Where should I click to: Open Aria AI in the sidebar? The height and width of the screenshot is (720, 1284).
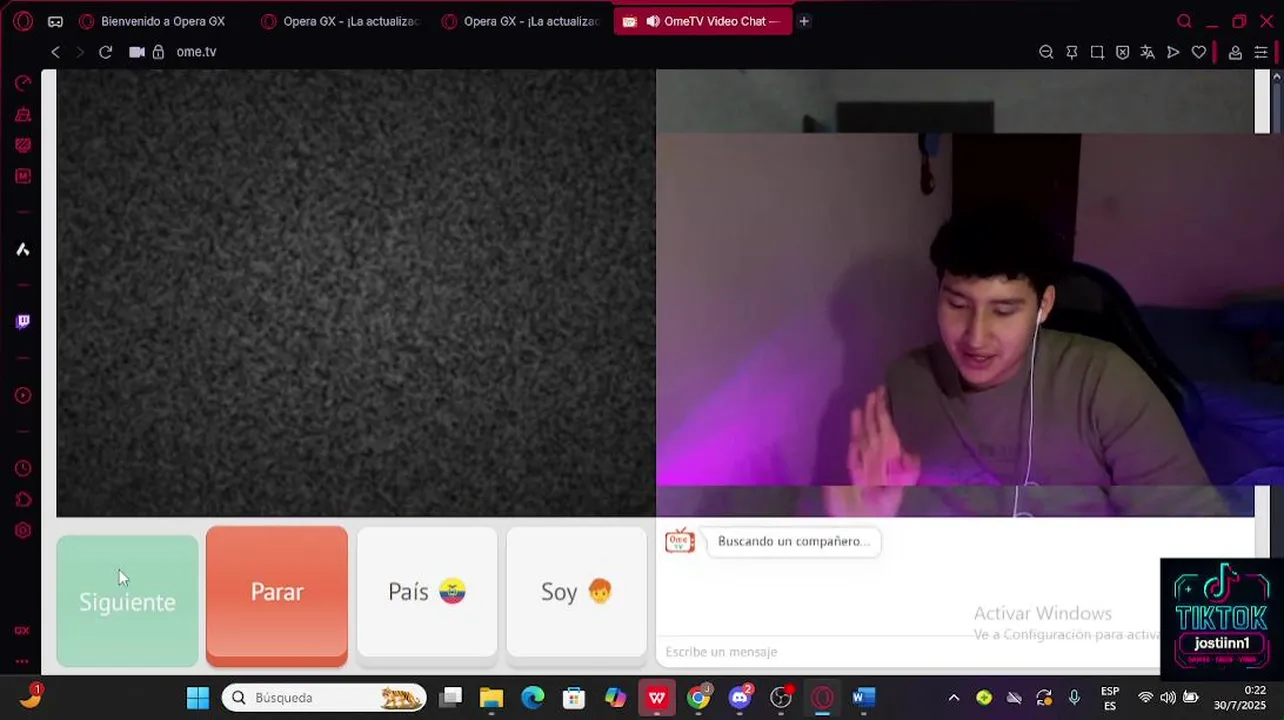coord(23,250)
